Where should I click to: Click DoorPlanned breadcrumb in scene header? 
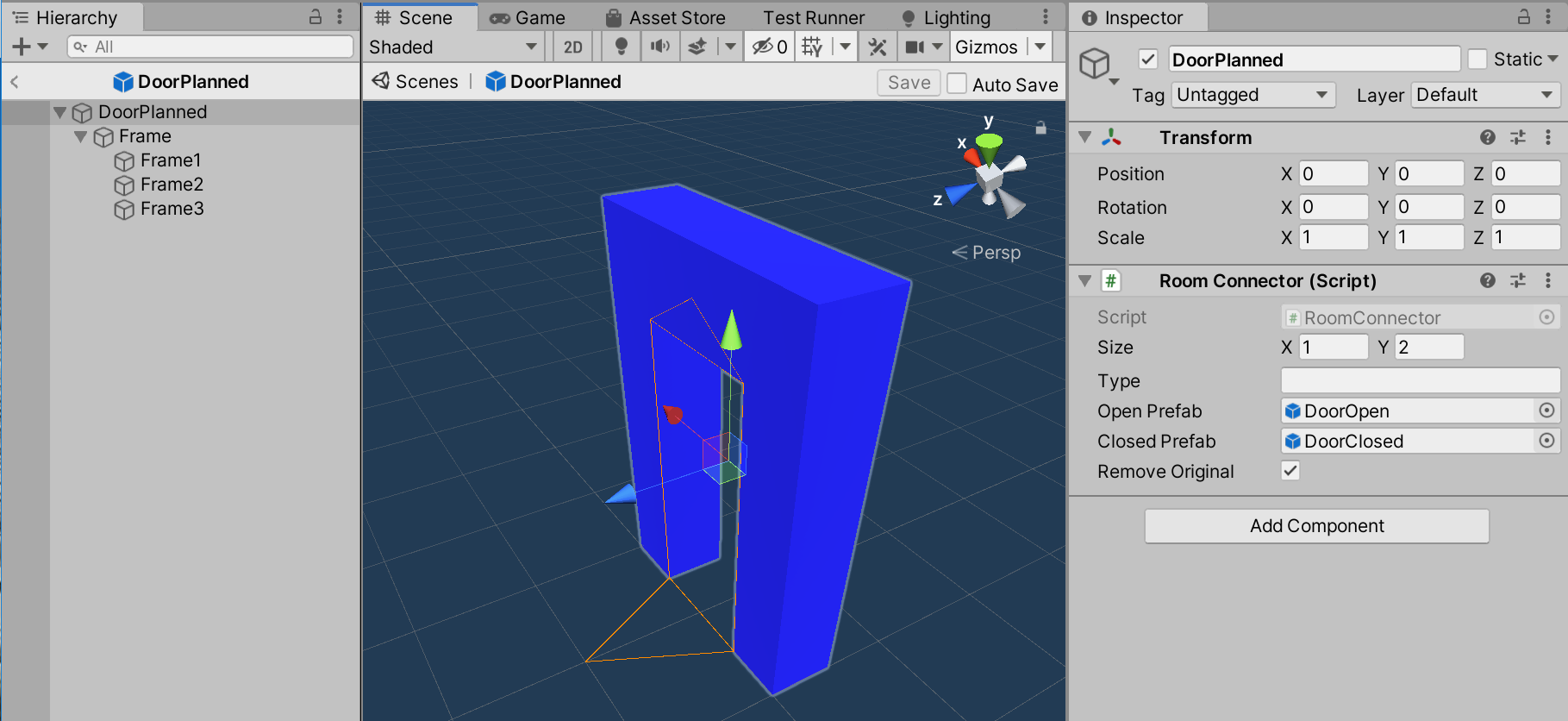coord(553,81)
